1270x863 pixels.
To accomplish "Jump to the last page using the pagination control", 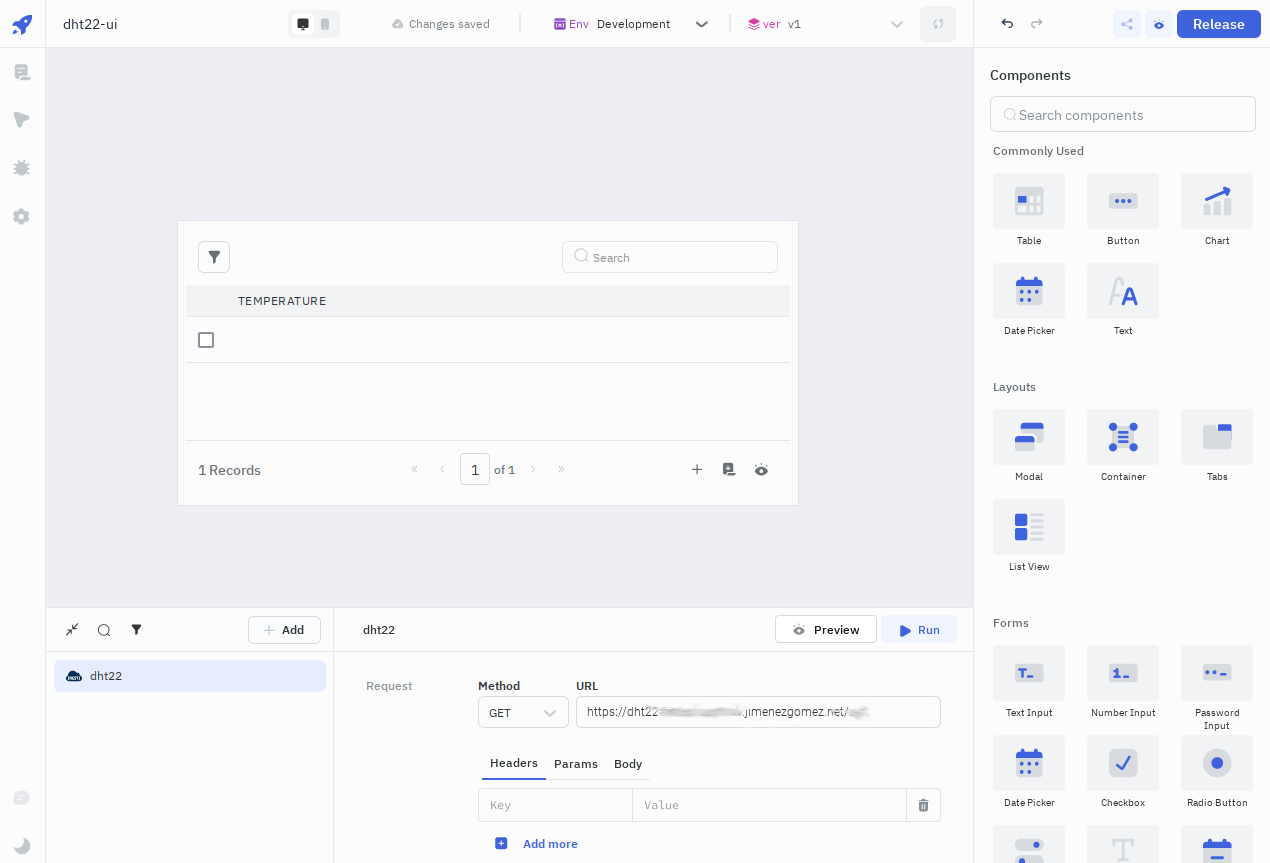I will click(x=561, y=469).
